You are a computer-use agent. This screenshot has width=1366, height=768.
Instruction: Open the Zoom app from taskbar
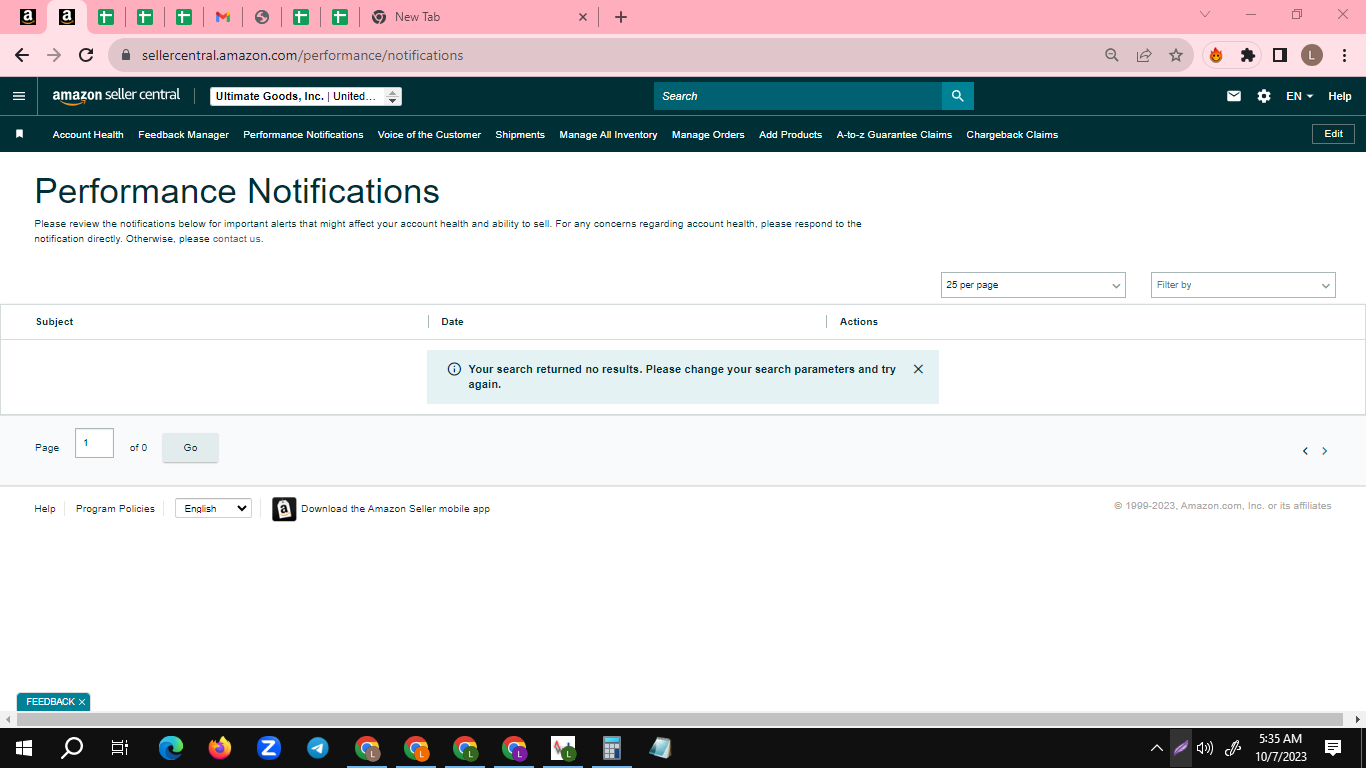pyautogui.click(x=268, y=748)
